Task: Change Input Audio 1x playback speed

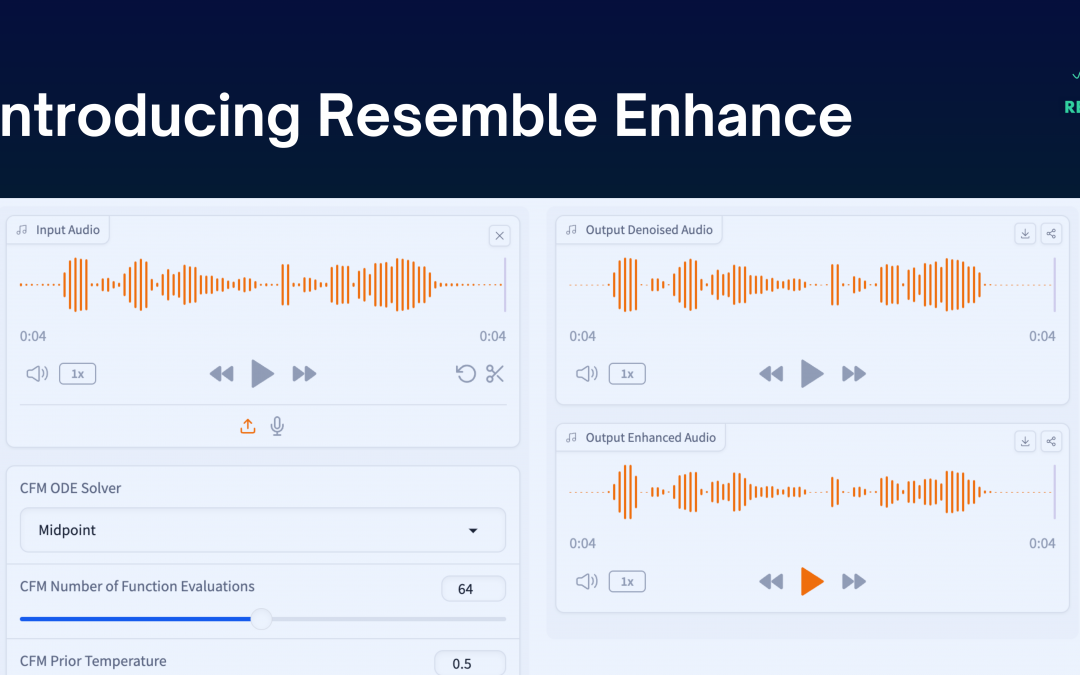Action: (x=77, y=374)
